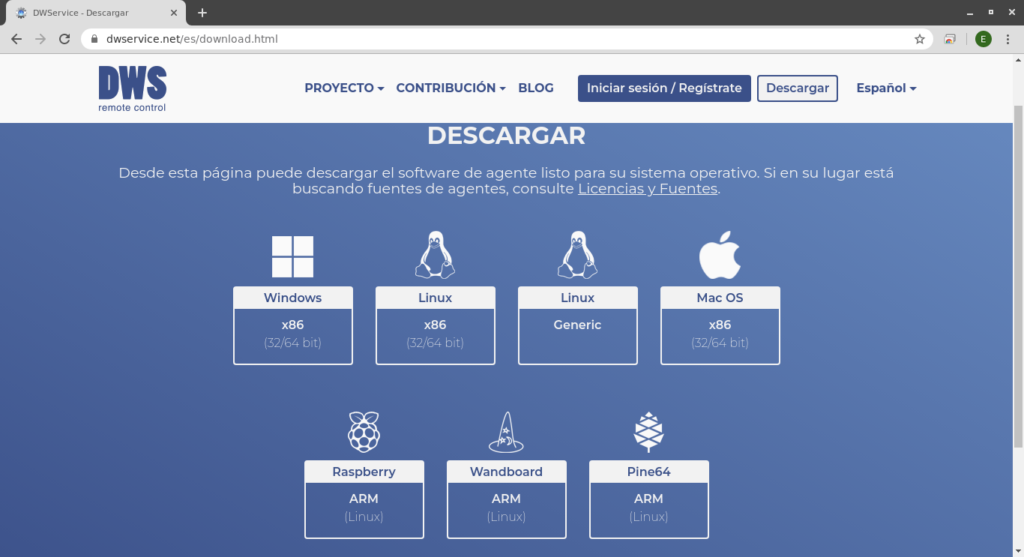Screen dimensions: 1024x557
Task: Download the Wandboard ARM agent
Action: pyautogui.click(x=506, y=500)
